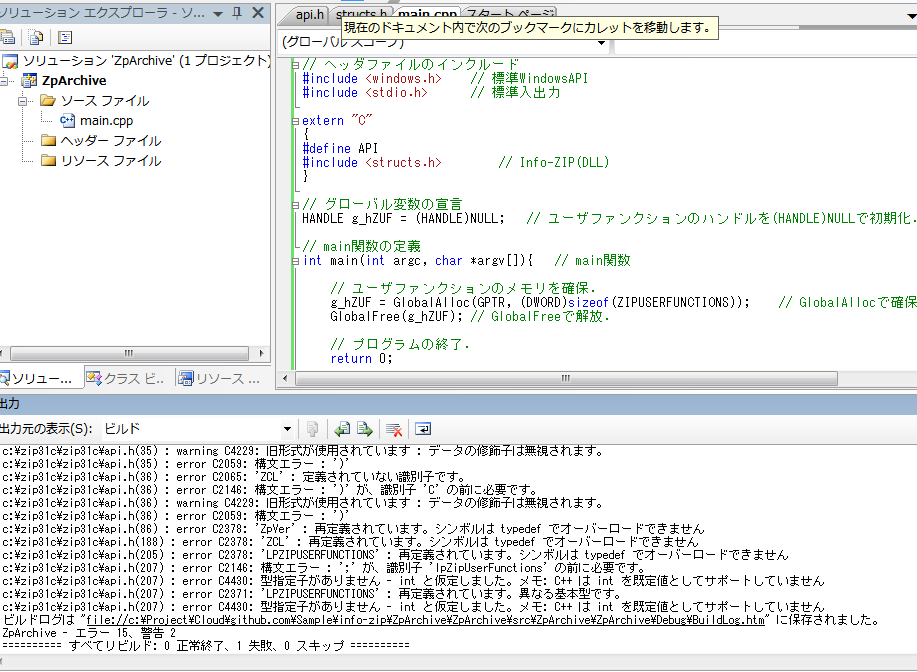Click Properties icon in Solution Explorer toolbar
Viewport: 917px width, 672px height.
(x=7, y=37)
